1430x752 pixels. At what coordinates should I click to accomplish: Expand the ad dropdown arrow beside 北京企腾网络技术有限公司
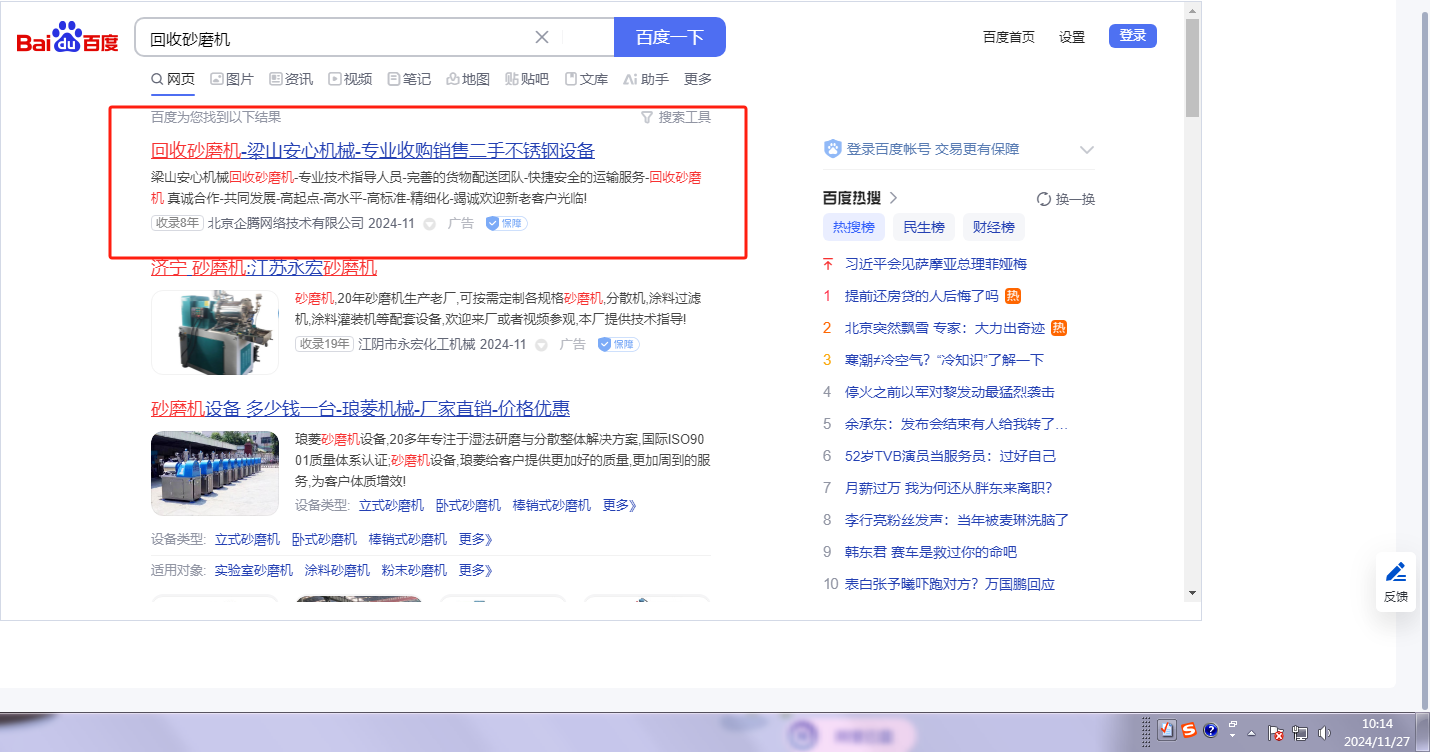pos(430,225)
